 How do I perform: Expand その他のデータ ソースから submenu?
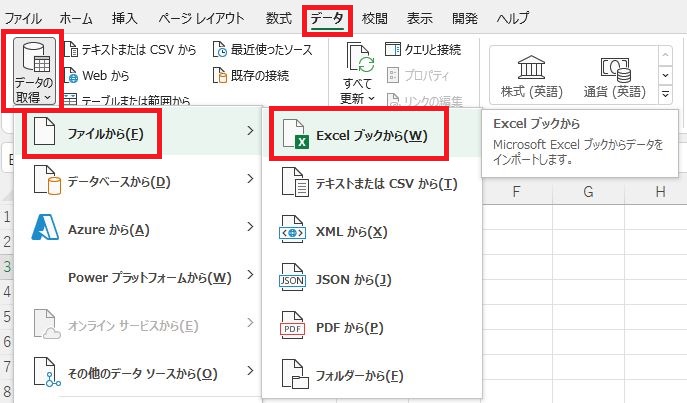tap(249, 374)
